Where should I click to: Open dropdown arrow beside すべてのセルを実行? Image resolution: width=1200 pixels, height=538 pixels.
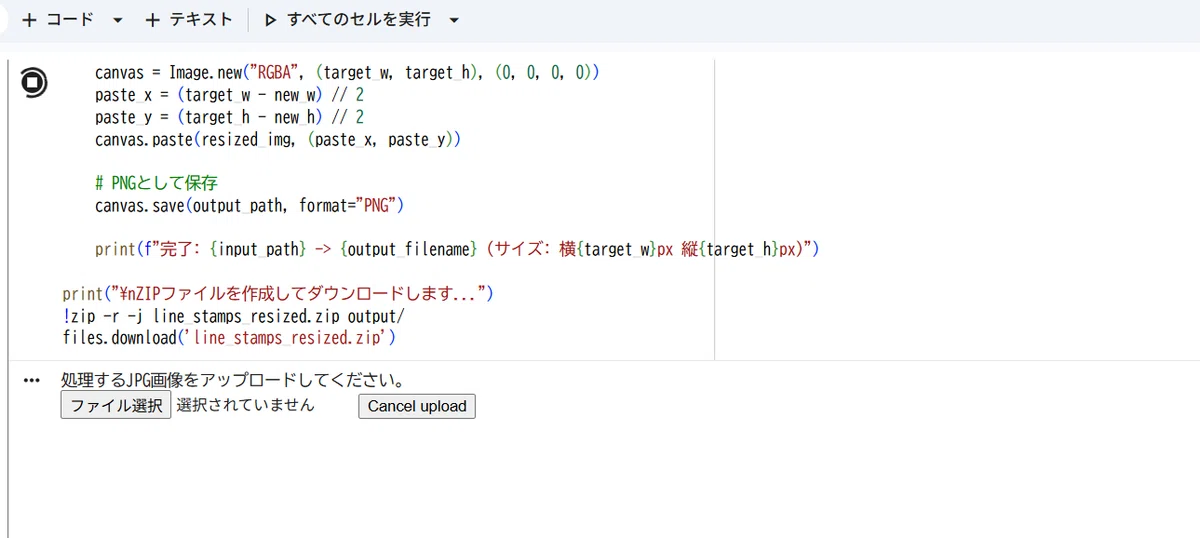(454, 20)
